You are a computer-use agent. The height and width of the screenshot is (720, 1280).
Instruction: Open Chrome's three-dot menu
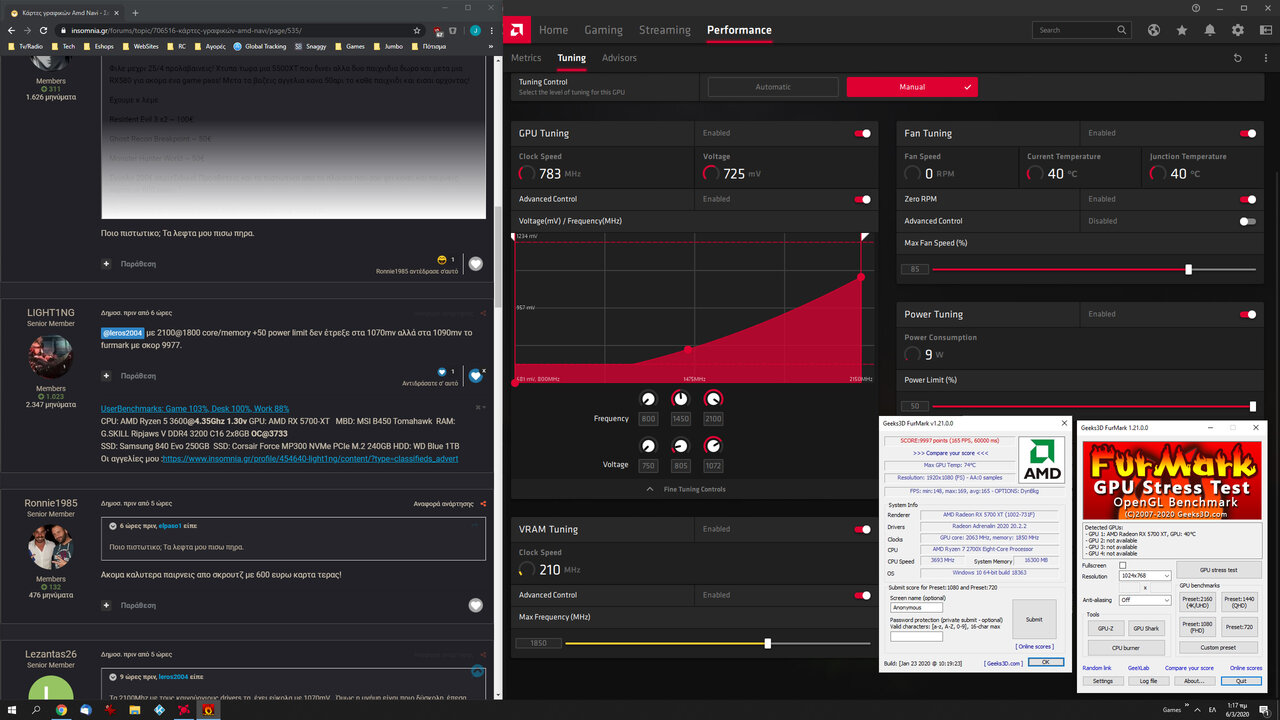point(489,30)
